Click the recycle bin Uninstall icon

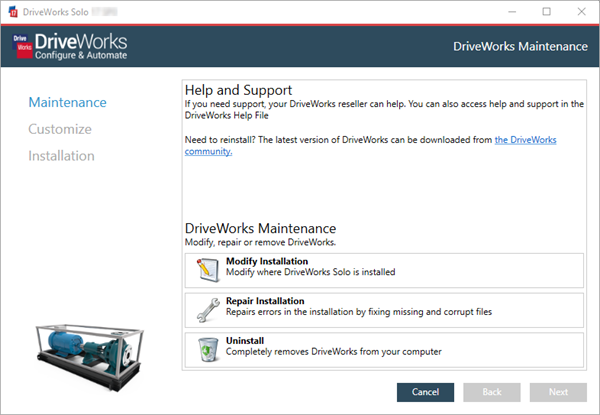click(x=209, y=350)
